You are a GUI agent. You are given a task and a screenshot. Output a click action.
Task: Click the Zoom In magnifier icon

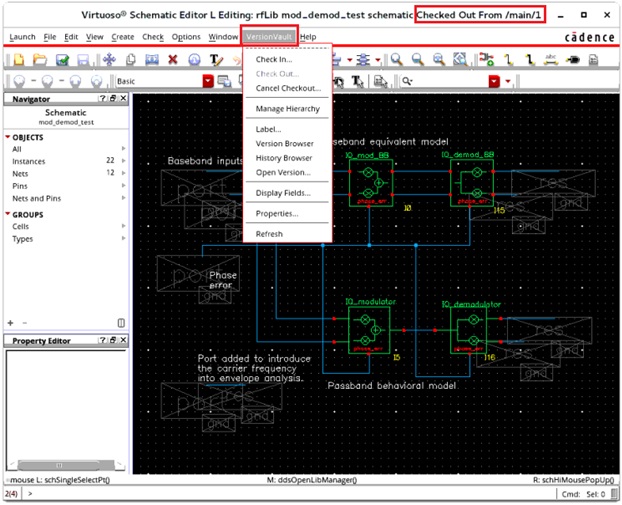tap(396, 60)
